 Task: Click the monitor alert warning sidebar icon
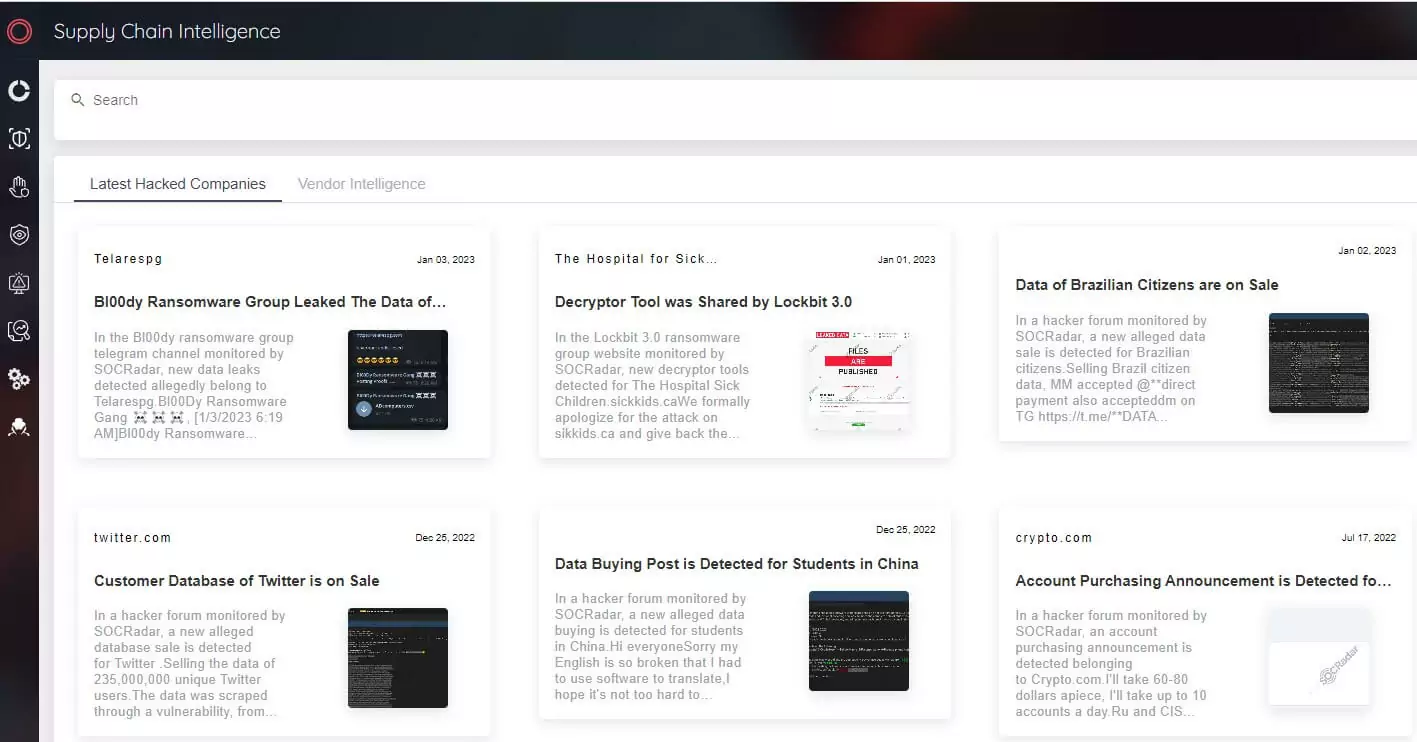pyautogui.click(x=19, y=283)
